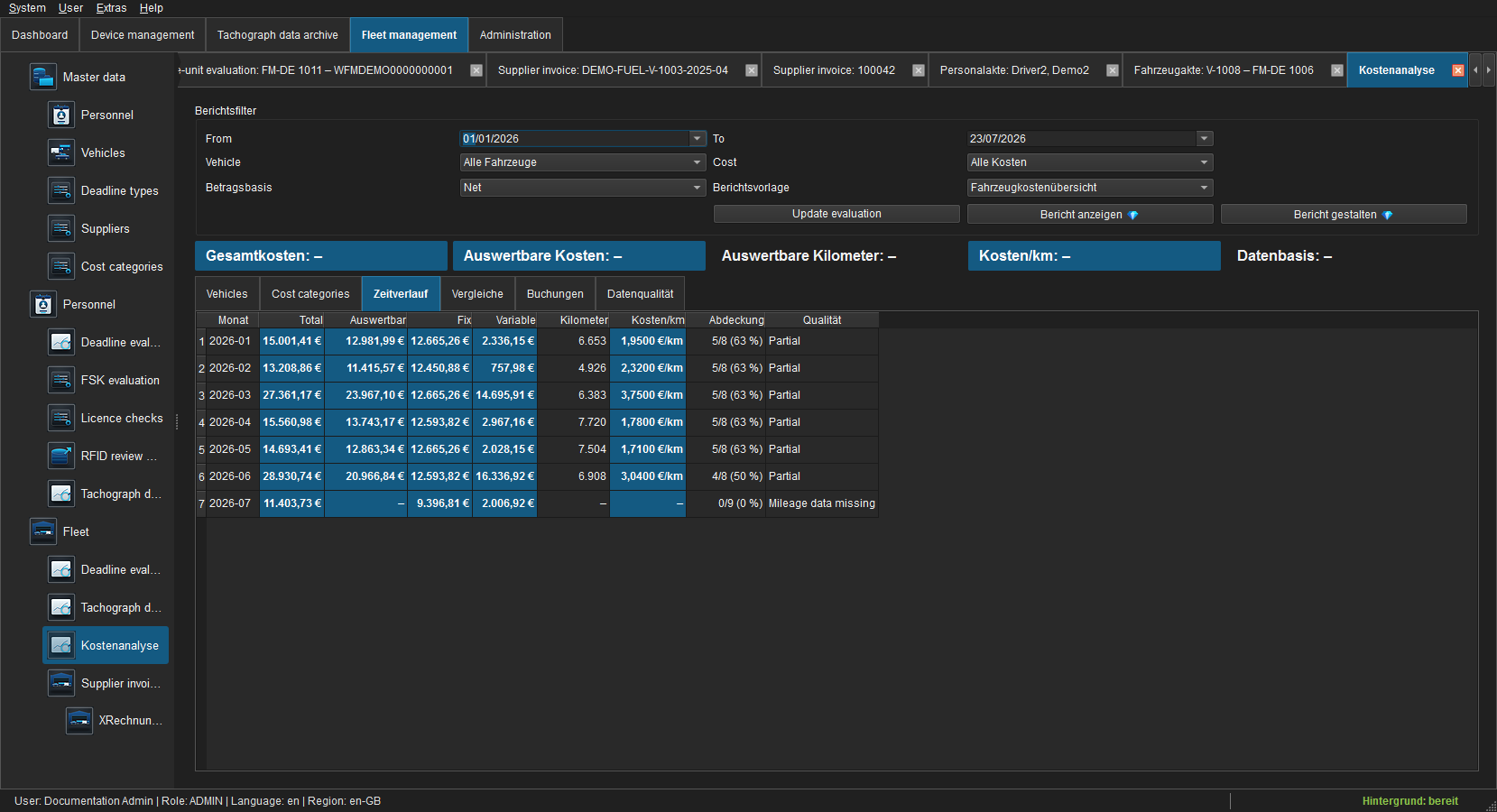Open the XRechnung icon in sidebar
This screenshot has height=812, width=1497.
point(79,721)
